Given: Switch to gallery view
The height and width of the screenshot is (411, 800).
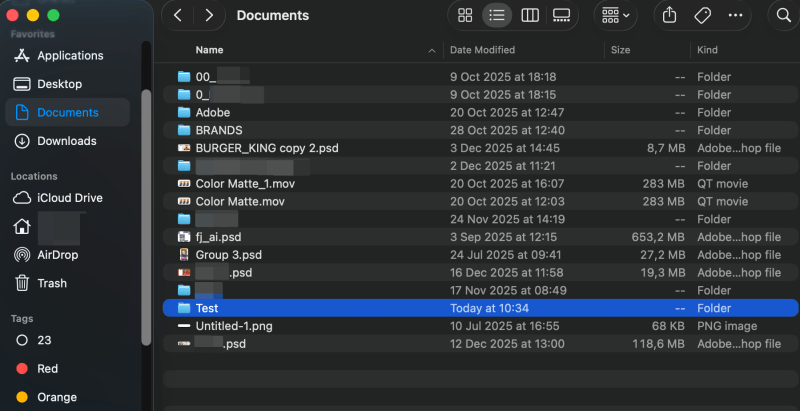Looking at the screenshot, I should (x=561, y=15).
